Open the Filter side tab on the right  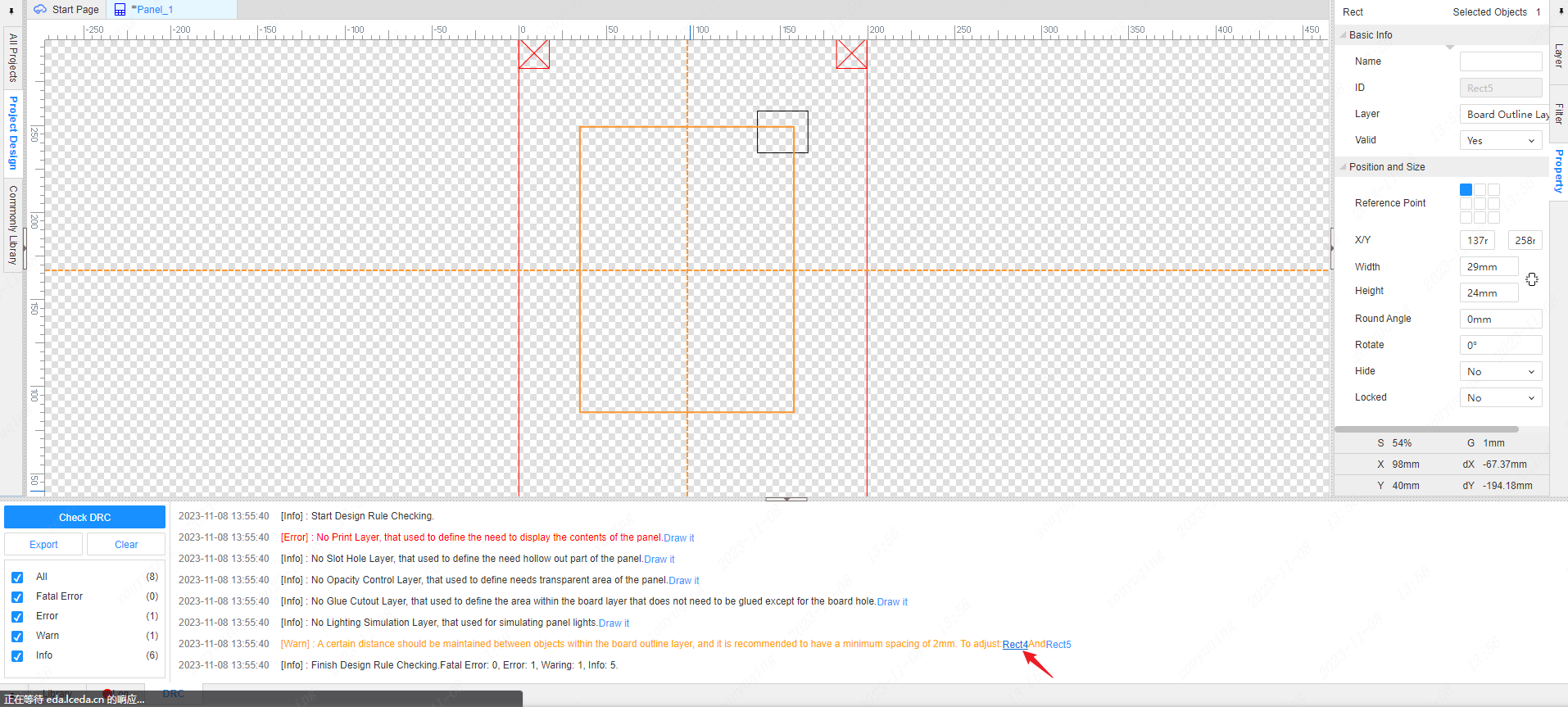coord(1559,113)
